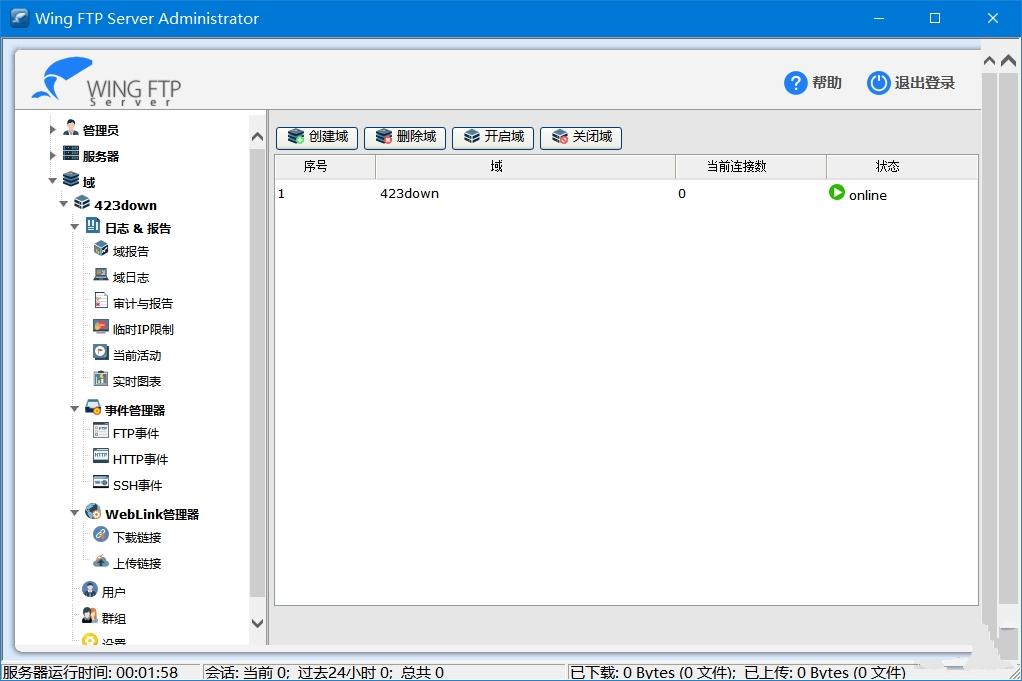Click 退出登录 to log out
The width and height of the screenshot is (1022, 681).
click(911, 83)
